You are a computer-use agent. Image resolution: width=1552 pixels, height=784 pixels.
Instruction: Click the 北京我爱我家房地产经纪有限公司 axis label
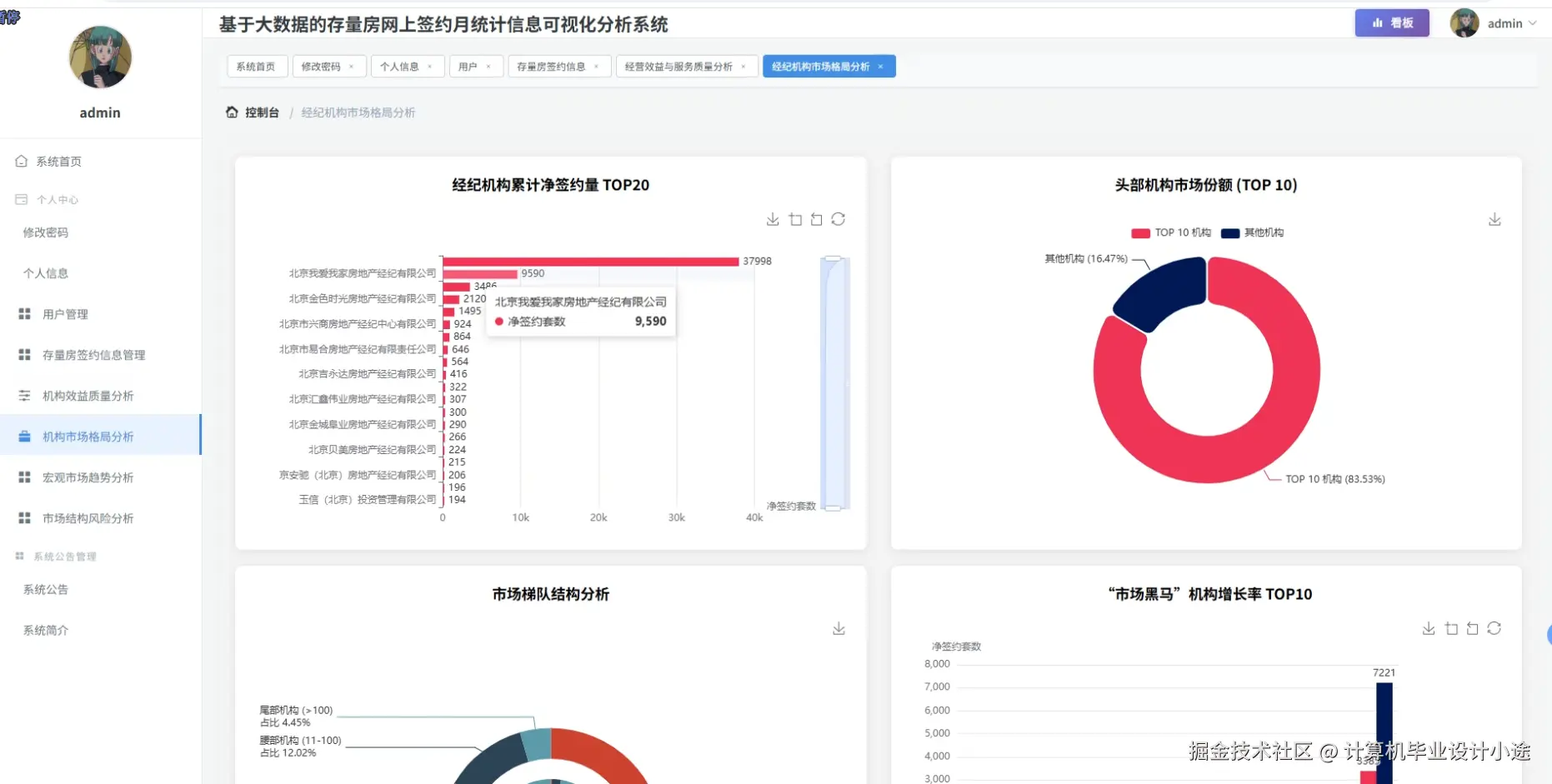tap(363, 273)
